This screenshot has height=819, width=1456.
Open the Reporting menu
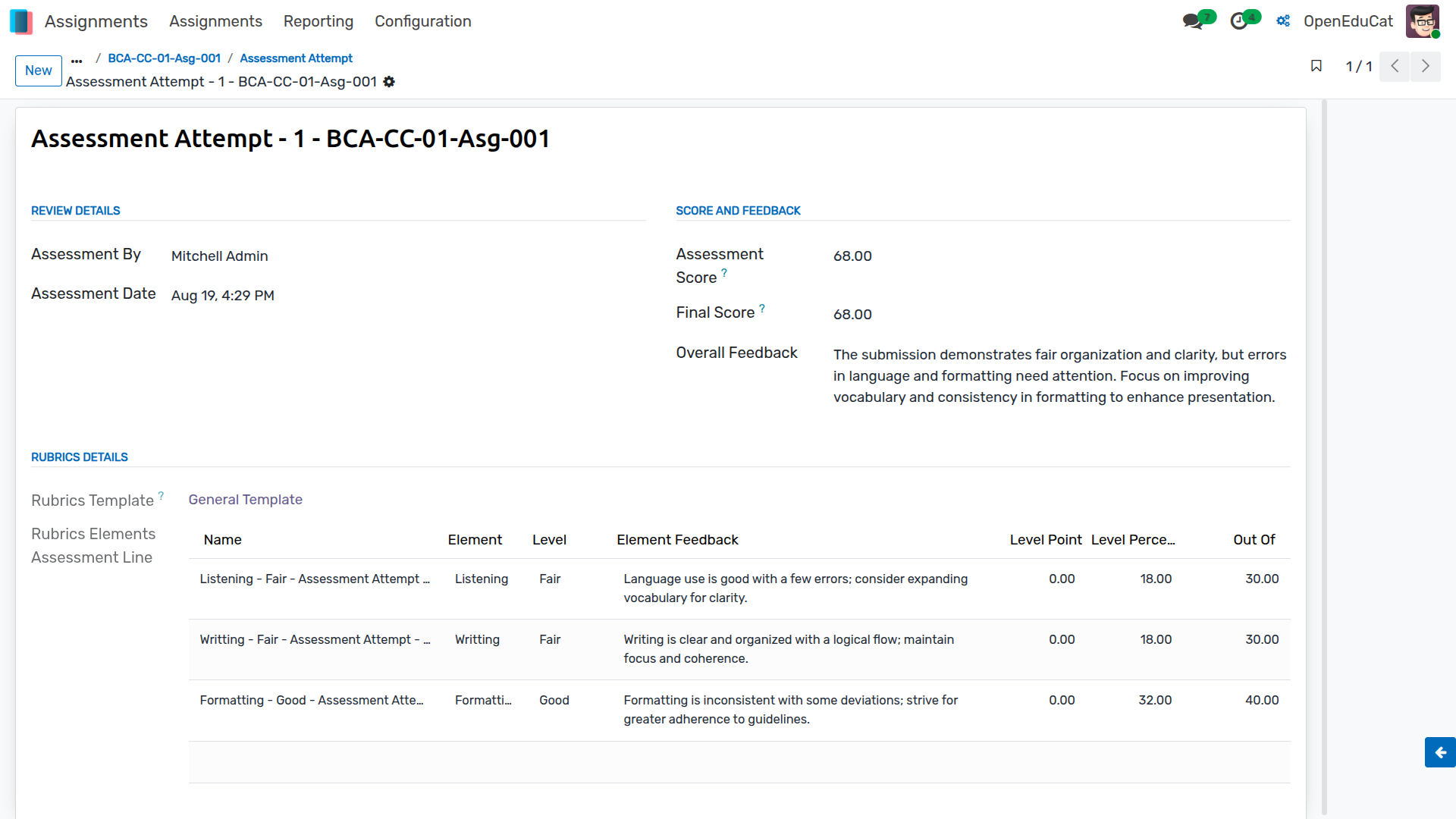coord(318,21)
